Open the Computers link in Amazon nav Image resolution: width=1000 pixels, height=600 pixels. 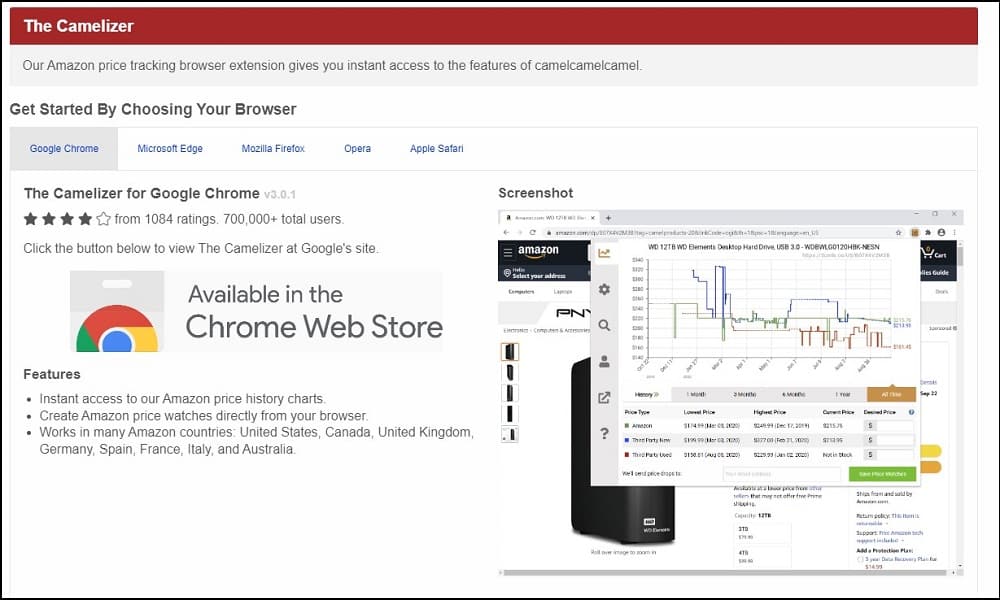pyautogui.click(x=521, y=292)
